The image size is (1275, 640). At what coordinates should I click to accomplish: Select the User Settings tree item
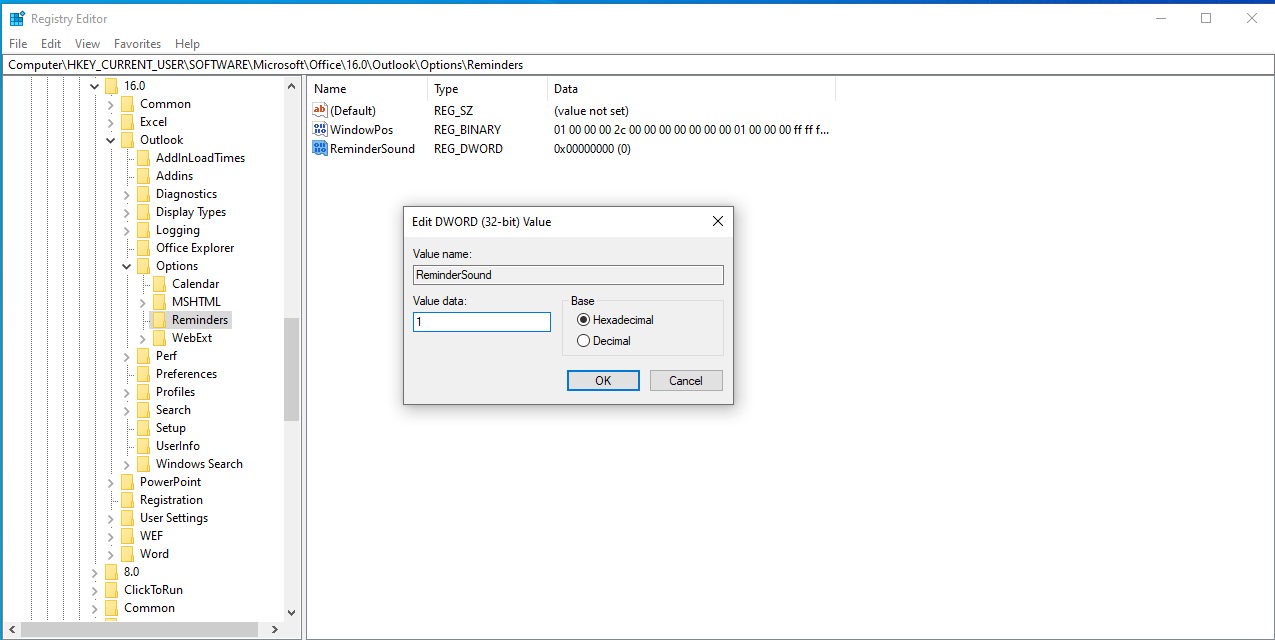(x=174, y=518)
